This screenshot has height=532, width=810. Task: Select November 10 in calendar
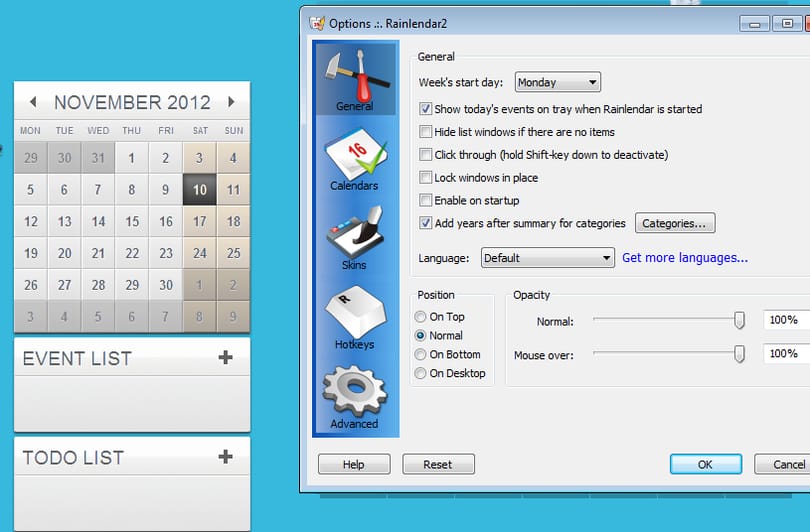click(199, 190)
